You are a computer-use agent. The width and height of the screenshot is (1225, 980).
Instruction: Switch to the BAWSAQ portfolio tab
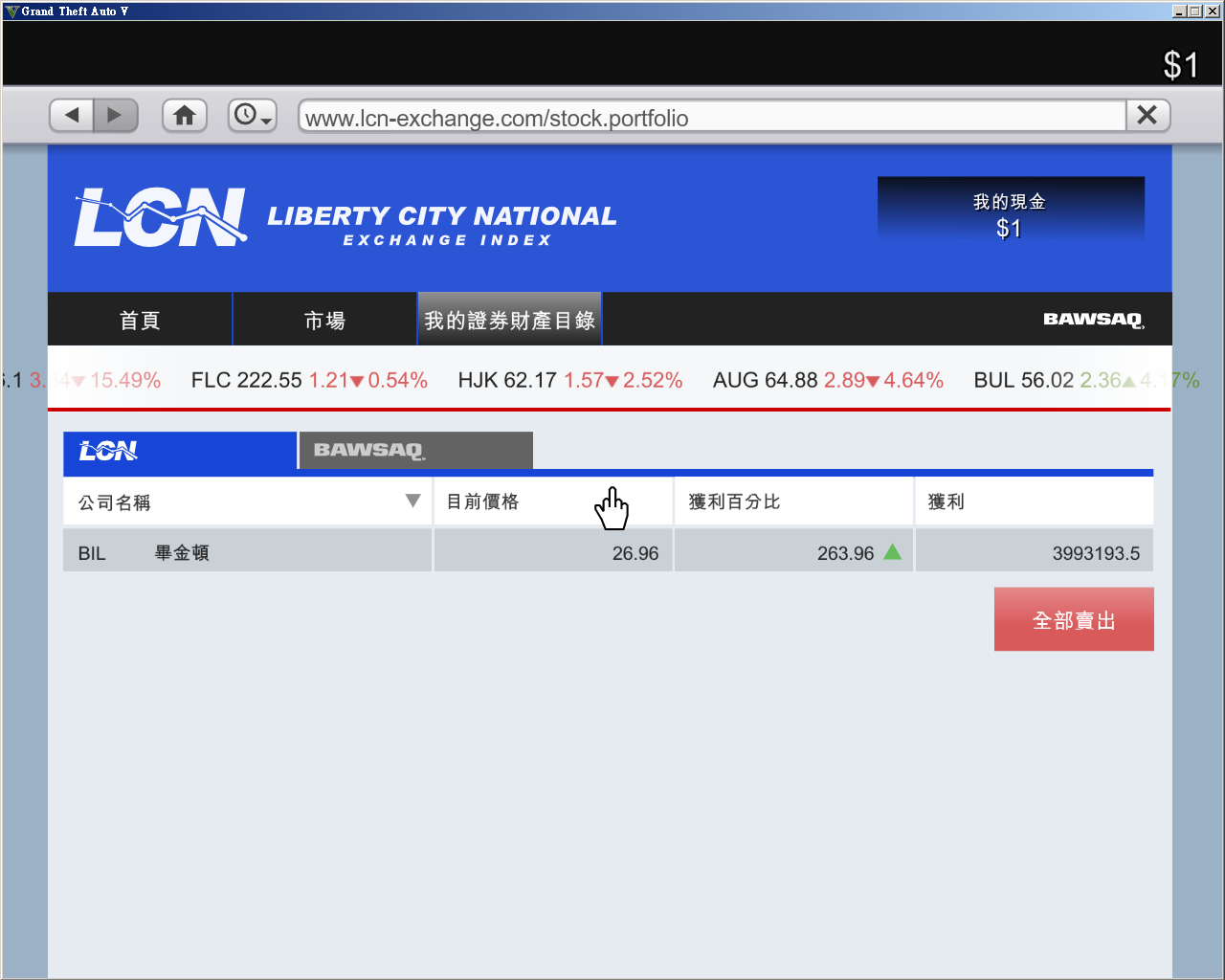[x=416, y=451]
